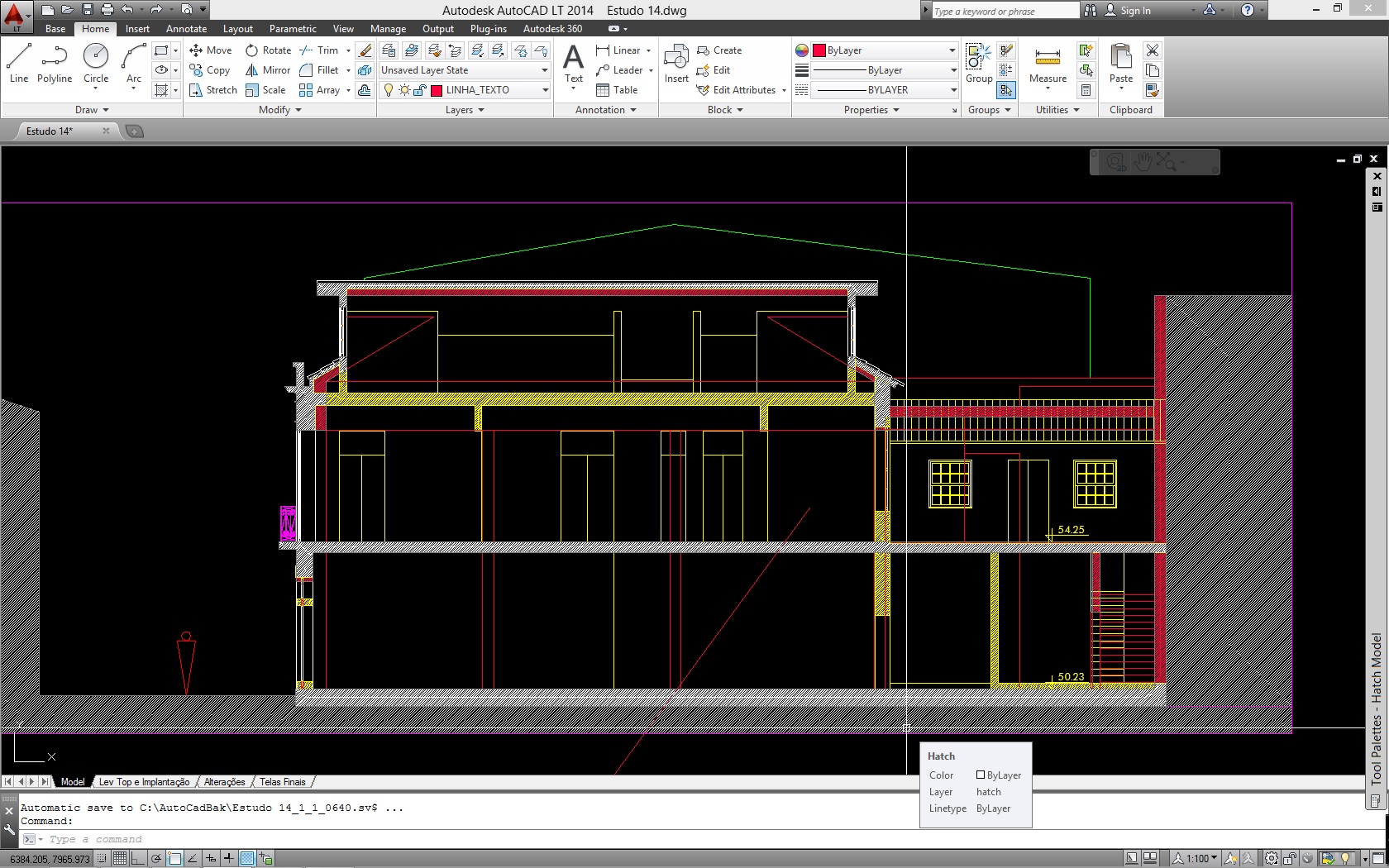This screenshot has width=1389, height=868.
Task: Click the red LINHA_TEXTO layer color swatch
Action: [437, 90]
